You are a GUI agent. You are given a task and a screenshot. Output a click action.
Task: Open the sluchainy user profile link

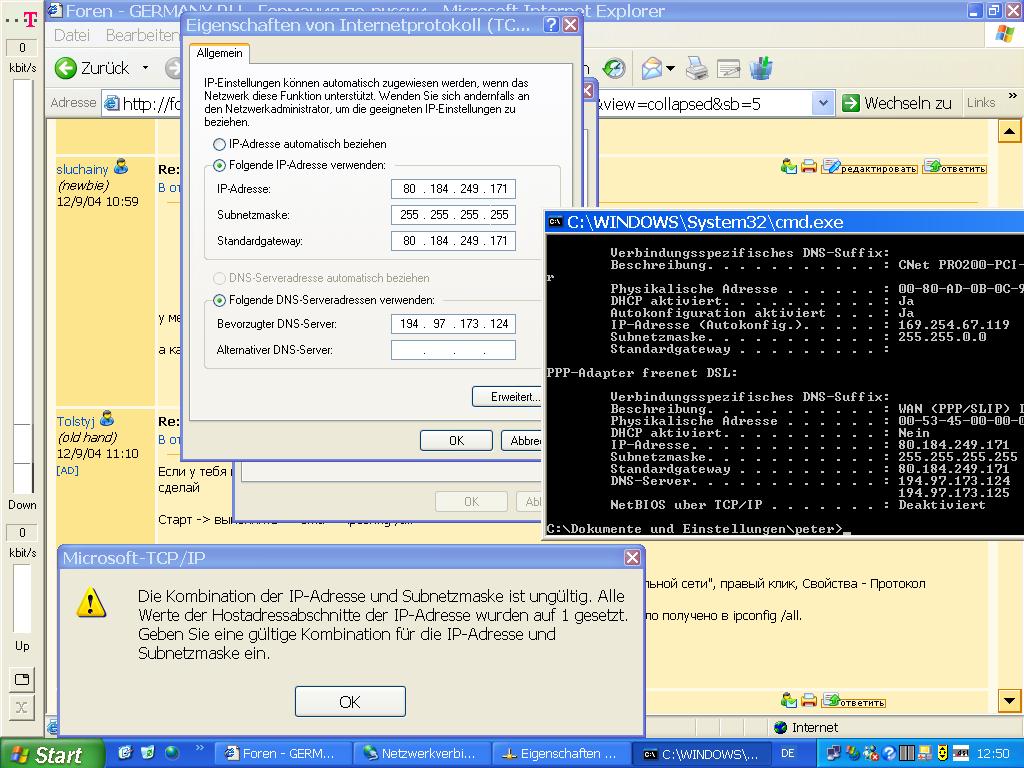(82, 170)
